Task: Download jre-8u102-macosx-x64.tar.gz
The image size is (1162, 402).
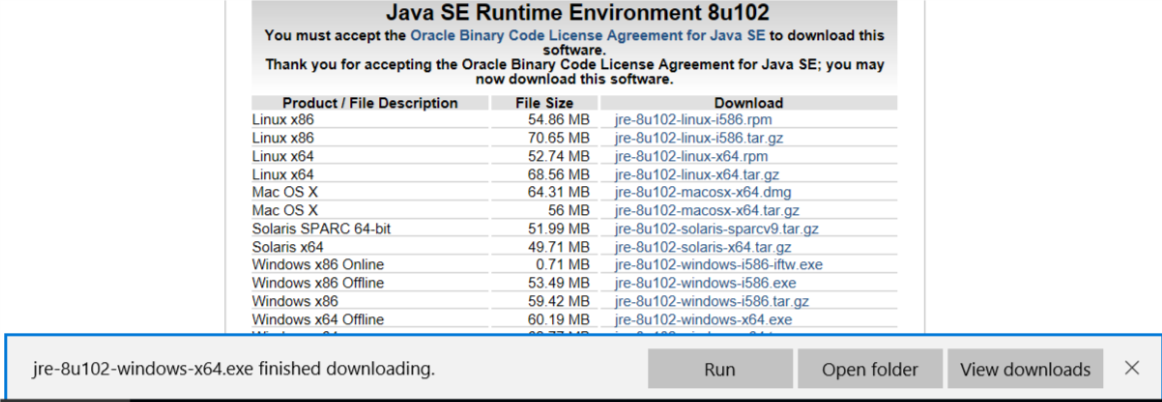Action: (x=707, y=211)
